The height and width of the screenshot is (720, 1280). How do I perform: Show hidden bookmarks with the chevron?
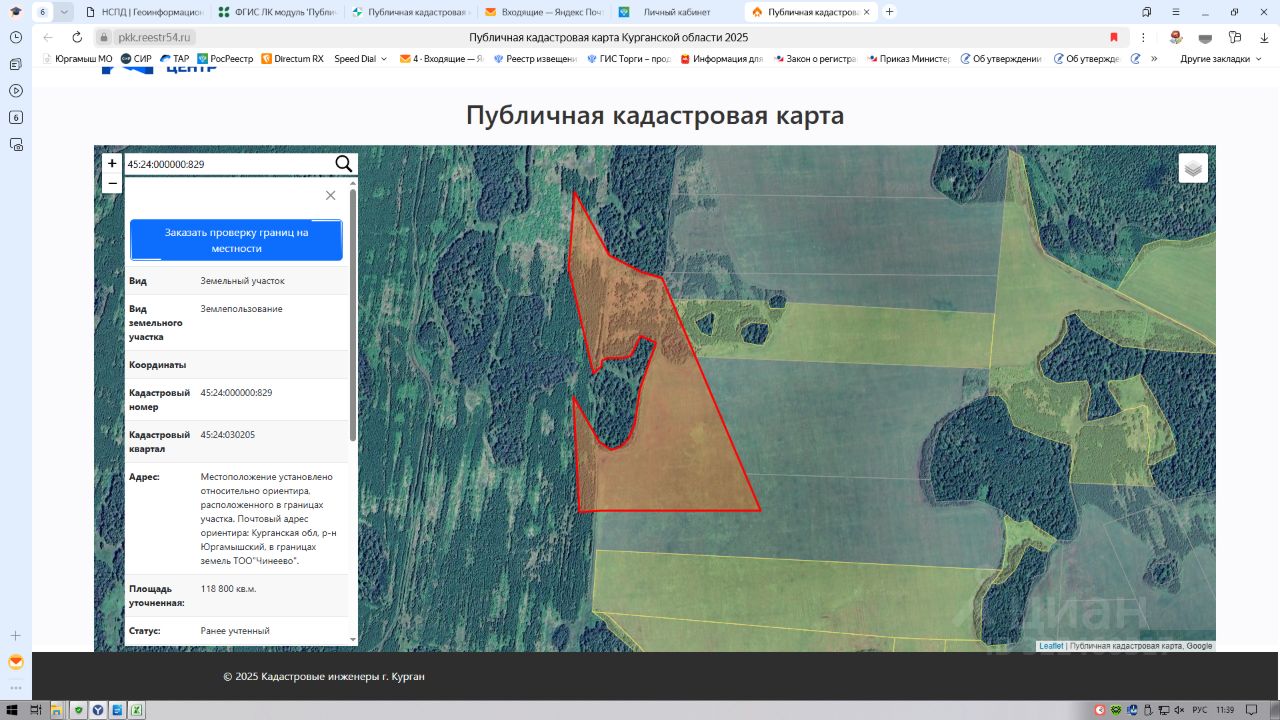click(1154, 59)
